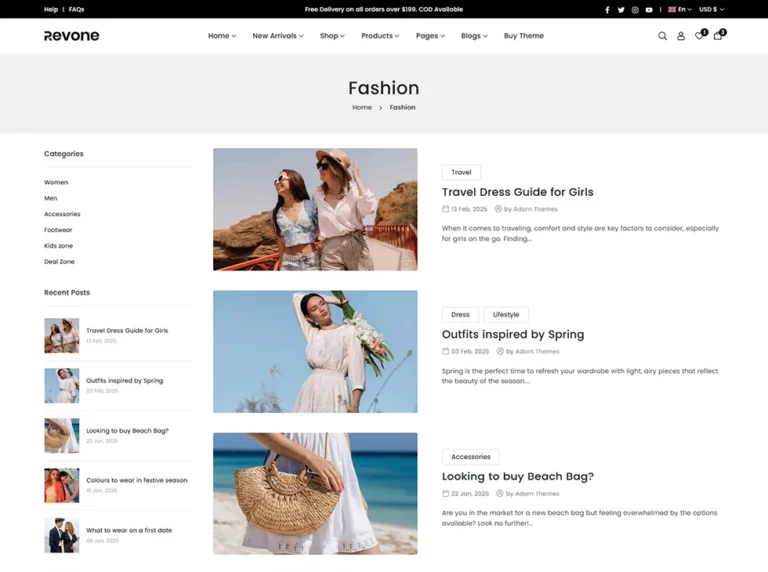Open the Looking to buy Beach Bag? headline
This screenshot has width=768, height=572.
tap(517, 477)
